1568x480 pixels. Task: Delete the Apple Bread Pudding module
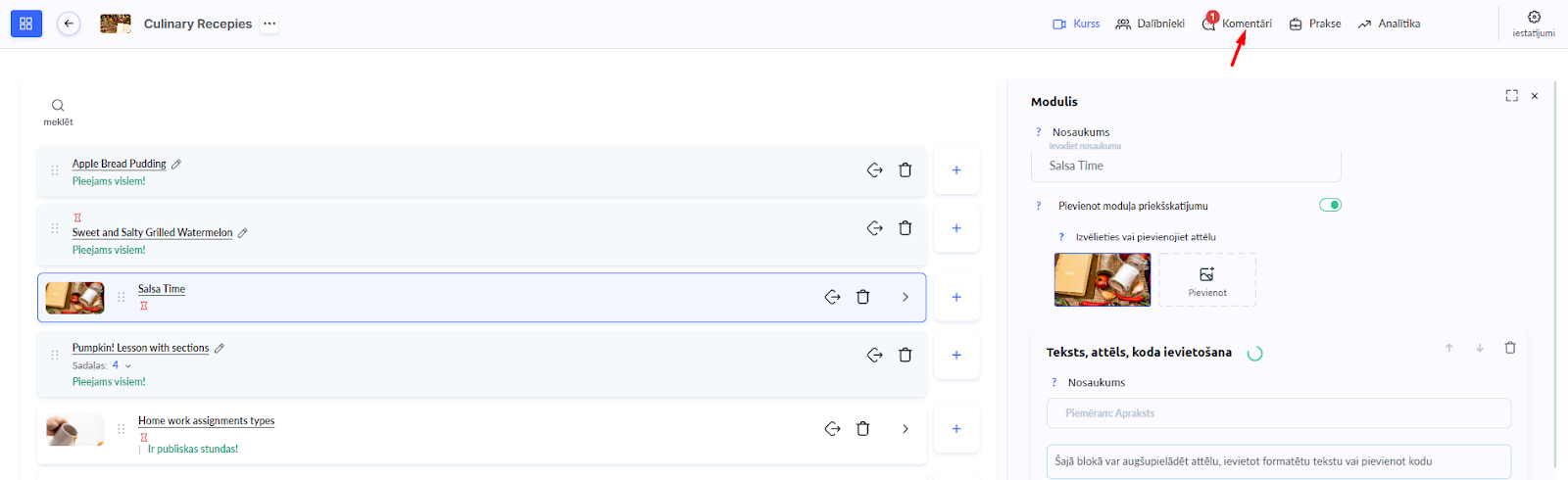(906, 170)
